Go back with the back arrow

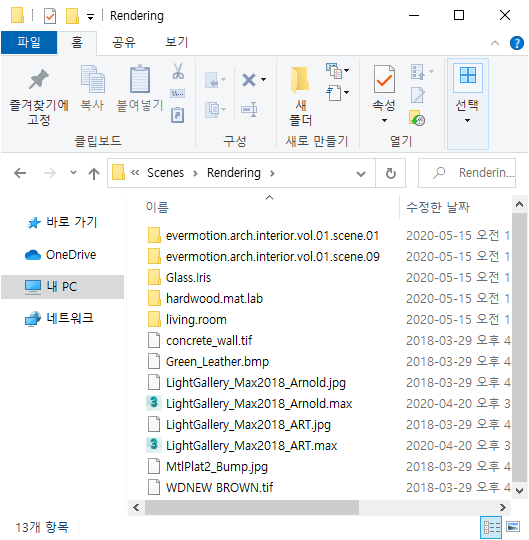coord(20,173)
